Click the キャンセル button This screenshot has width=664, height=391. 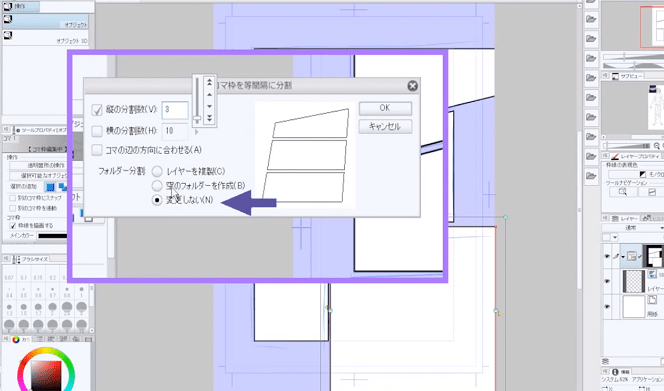(x=385, y=126)
